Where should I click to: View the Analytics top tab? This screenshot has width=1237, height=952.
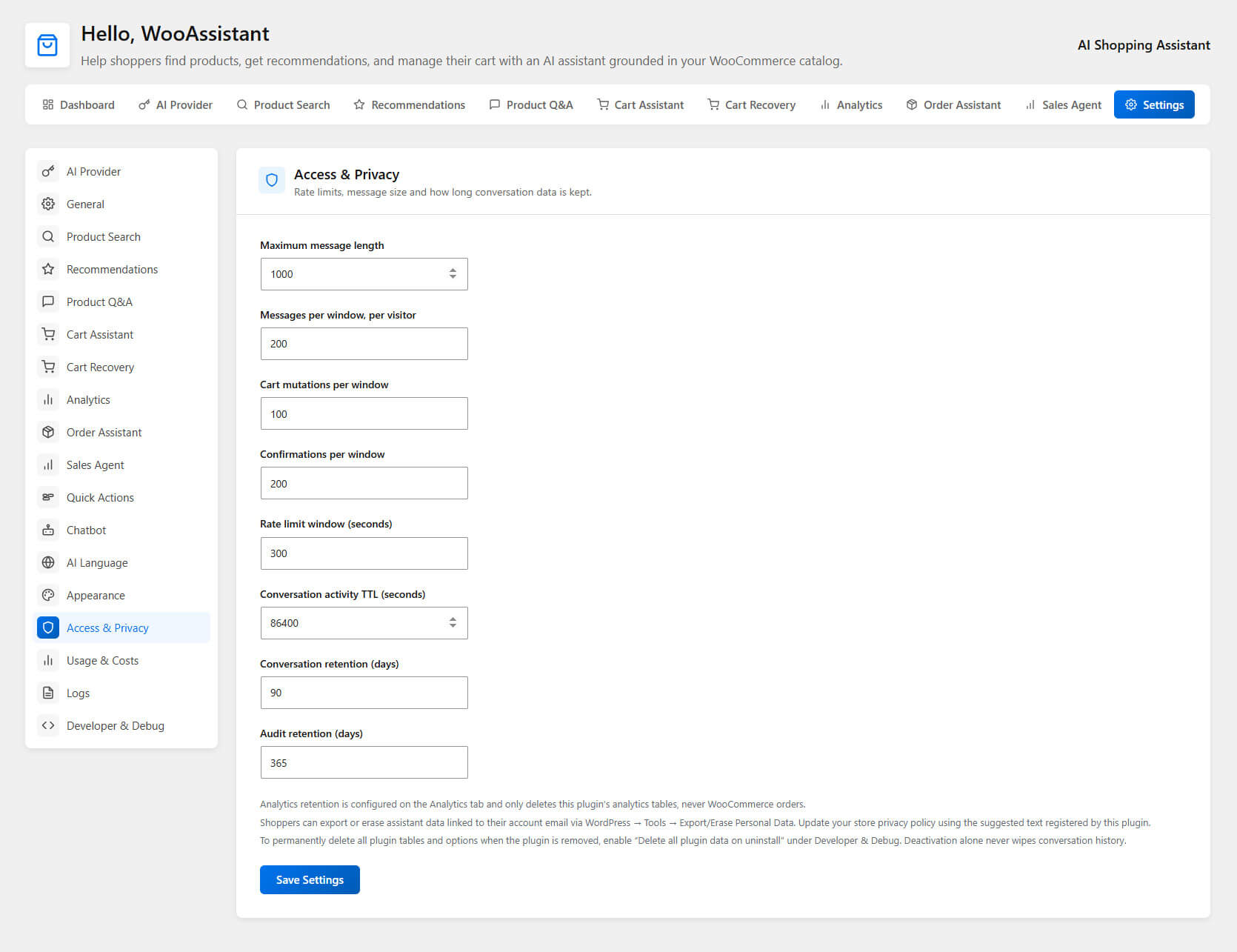point(851,105)
